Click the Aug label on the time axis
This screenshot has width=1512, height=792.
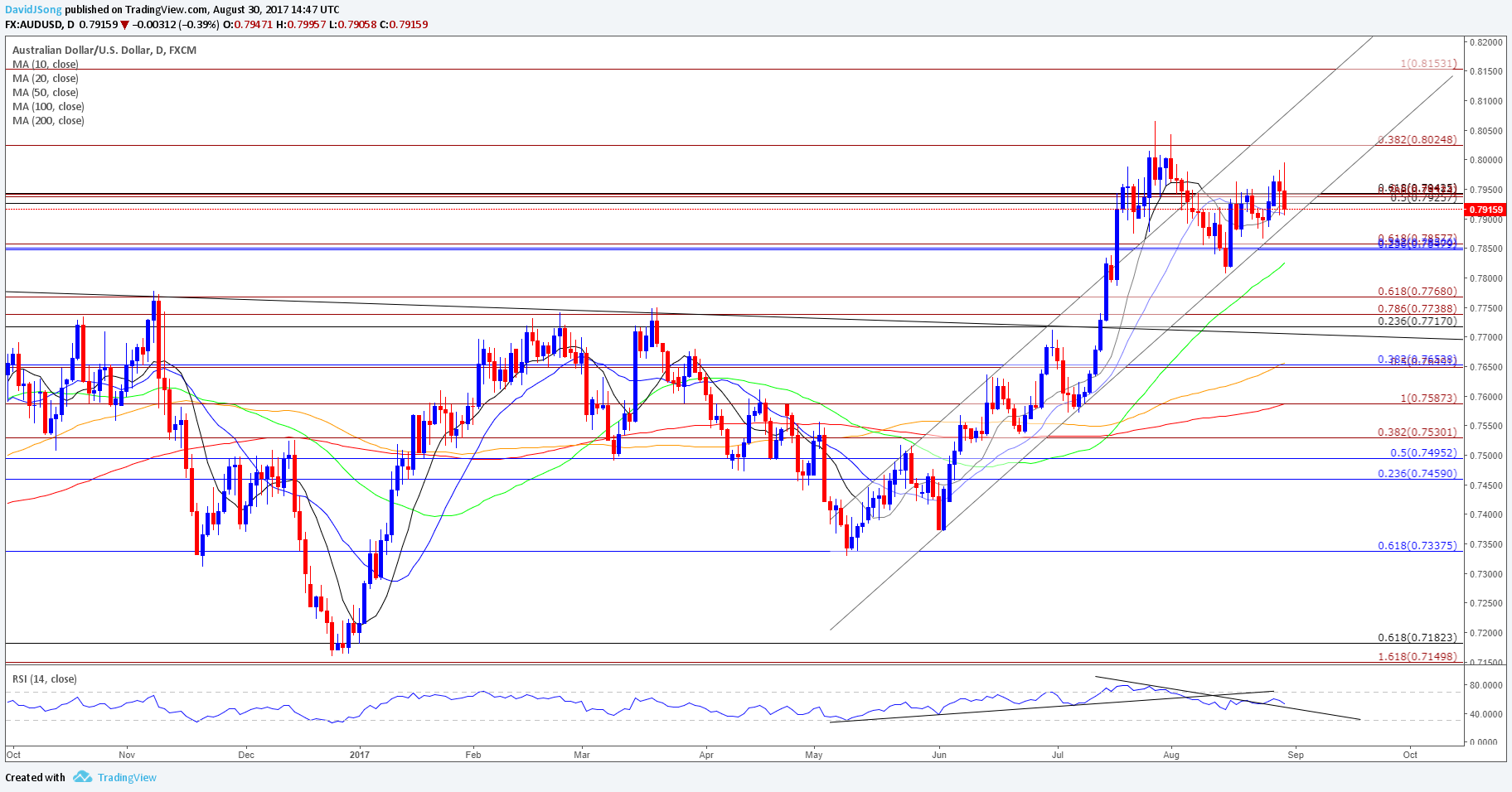click(x=1171, y=755)
